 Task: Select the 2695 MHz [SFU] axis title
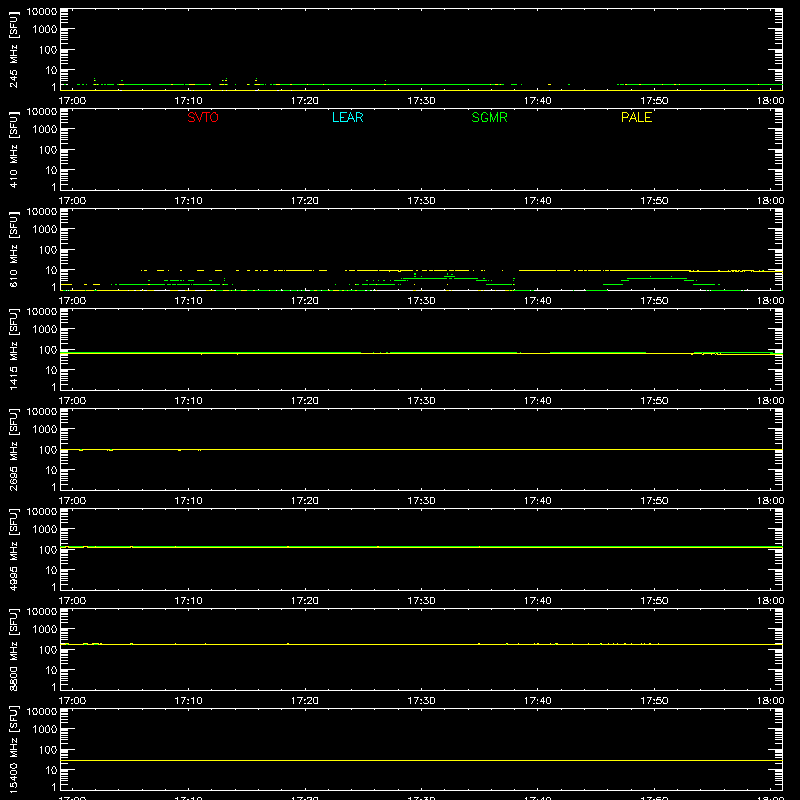click(x=13, y=449)
